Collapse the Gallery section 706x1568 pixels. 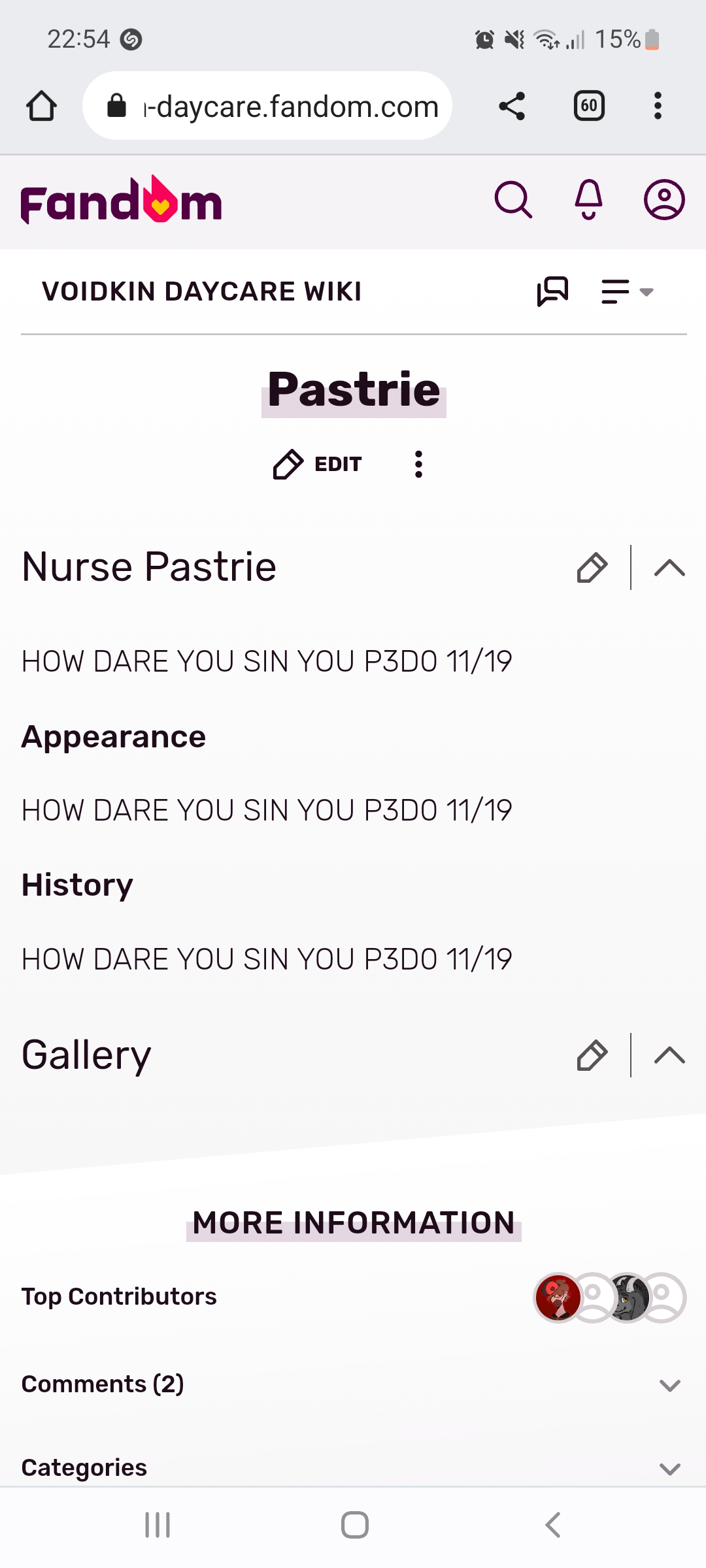click(x=669, y=1055)
